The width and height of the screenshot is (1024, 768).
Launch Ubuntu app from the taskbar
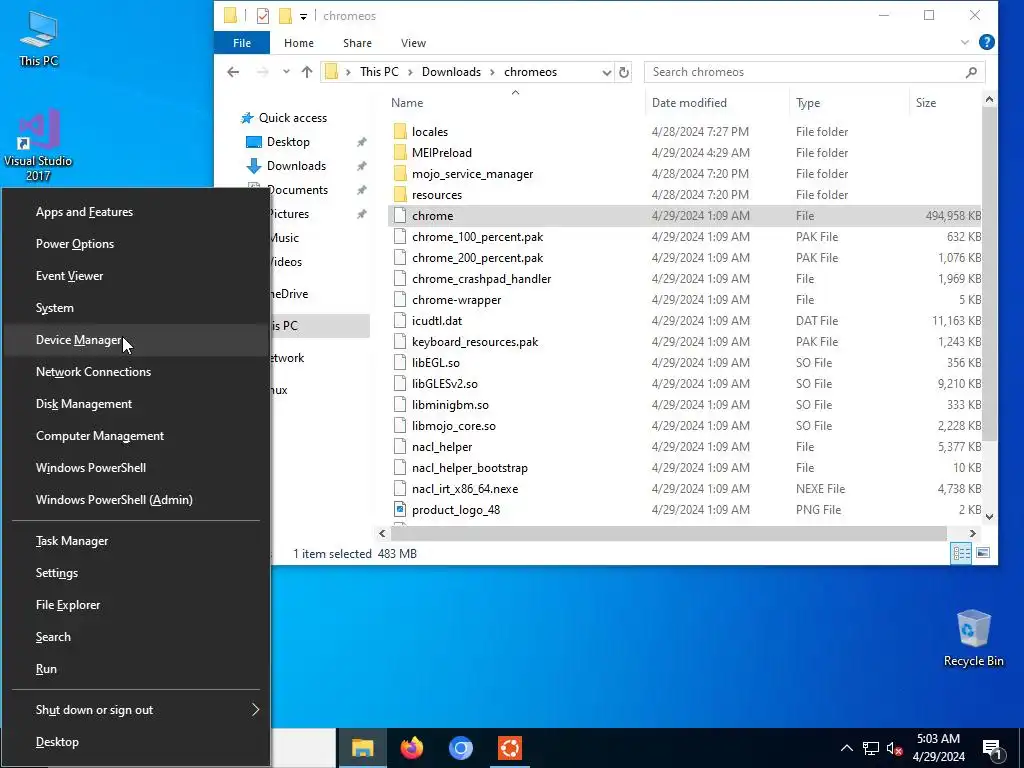(x=509, y=748)
